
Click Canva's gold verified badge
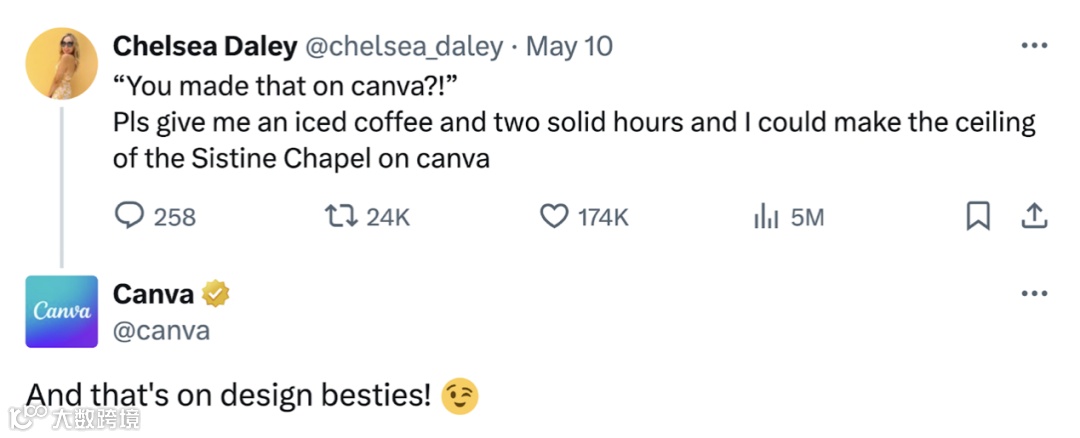pyautogui.click(x=216, y=294)
